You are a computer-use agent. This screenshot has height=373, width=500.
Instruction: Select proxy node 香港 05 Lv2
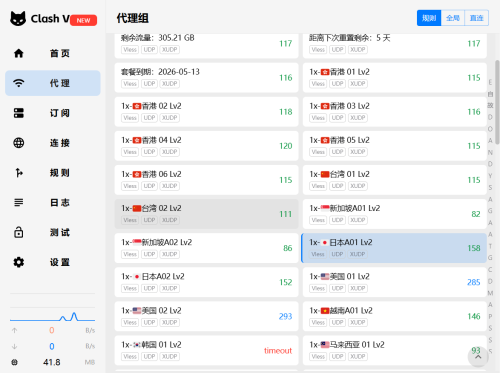pos(395,146)
